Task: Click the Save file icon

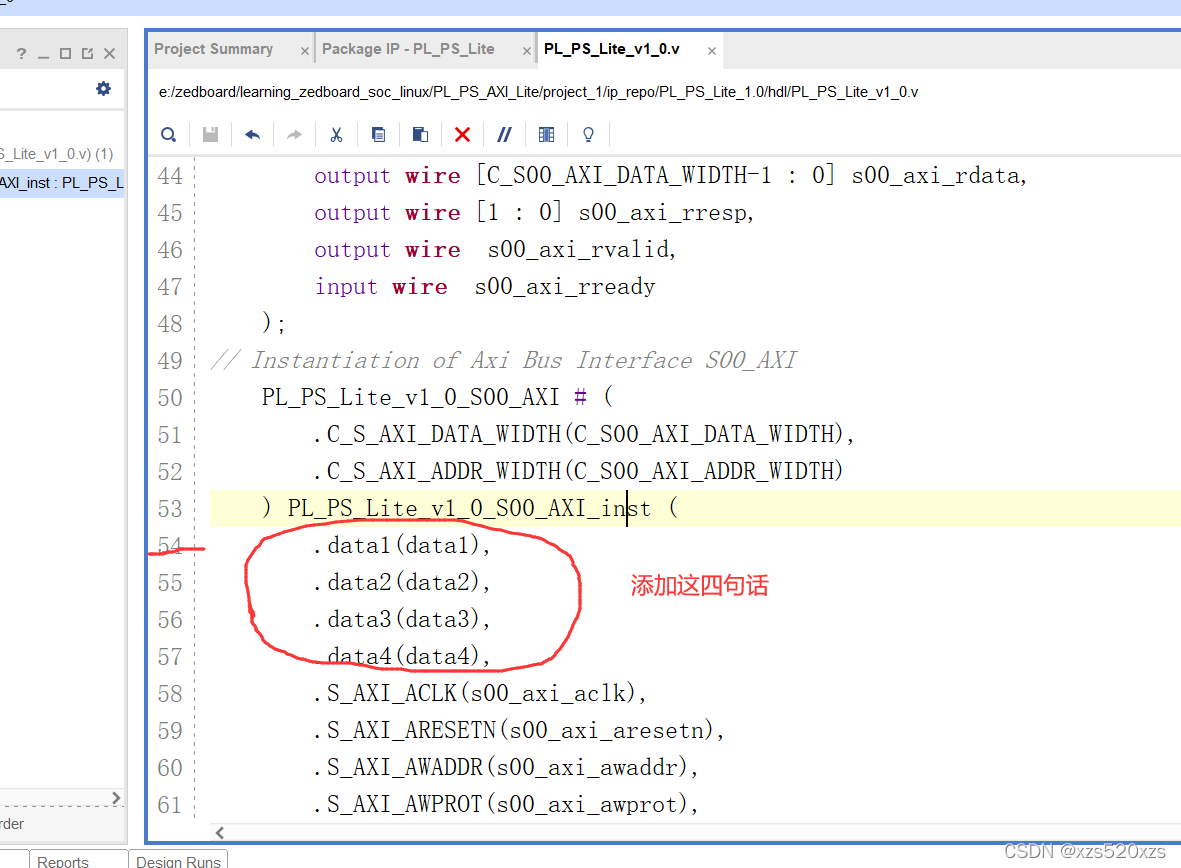Action: (x=210, y=135)
